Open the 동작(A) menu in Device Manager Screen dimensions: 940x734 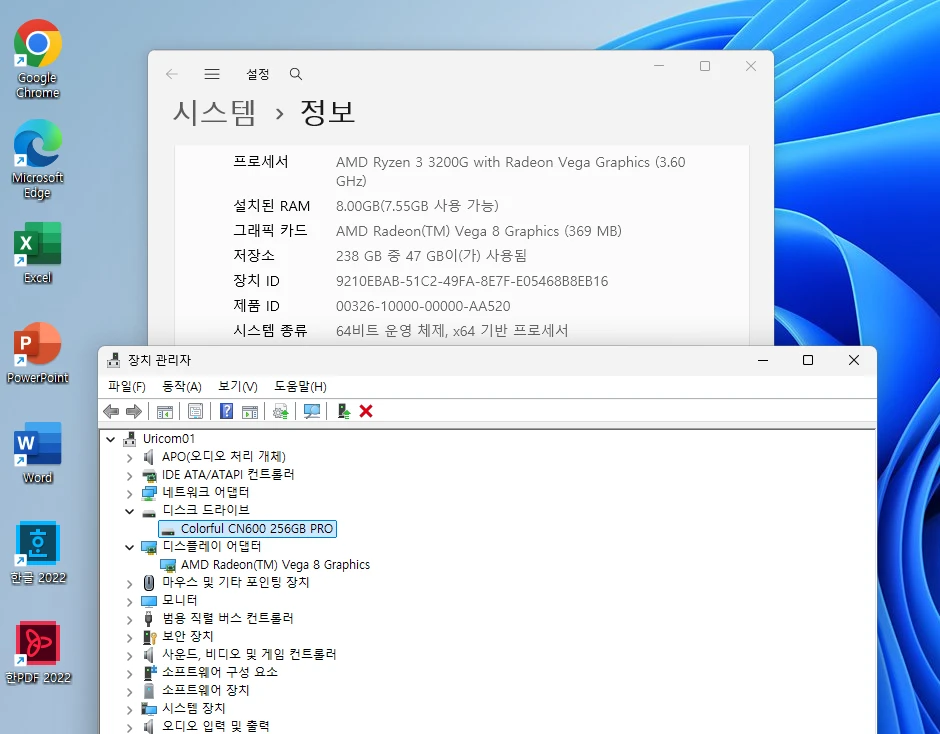point(182,386)
